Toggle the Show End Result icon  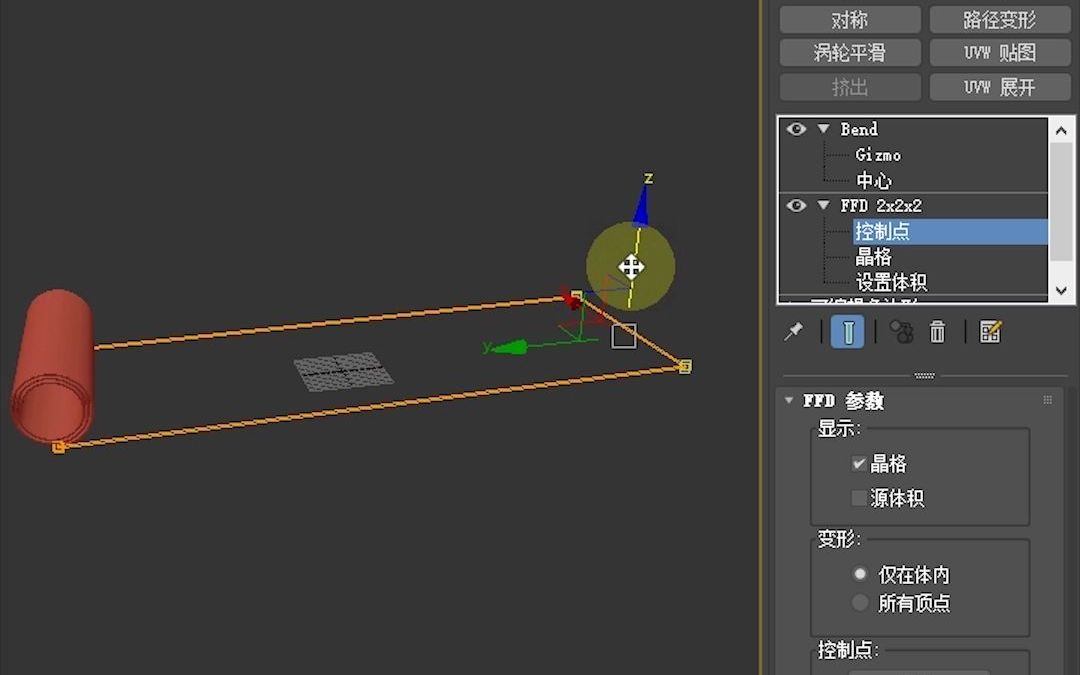click(x=847, y=331)
